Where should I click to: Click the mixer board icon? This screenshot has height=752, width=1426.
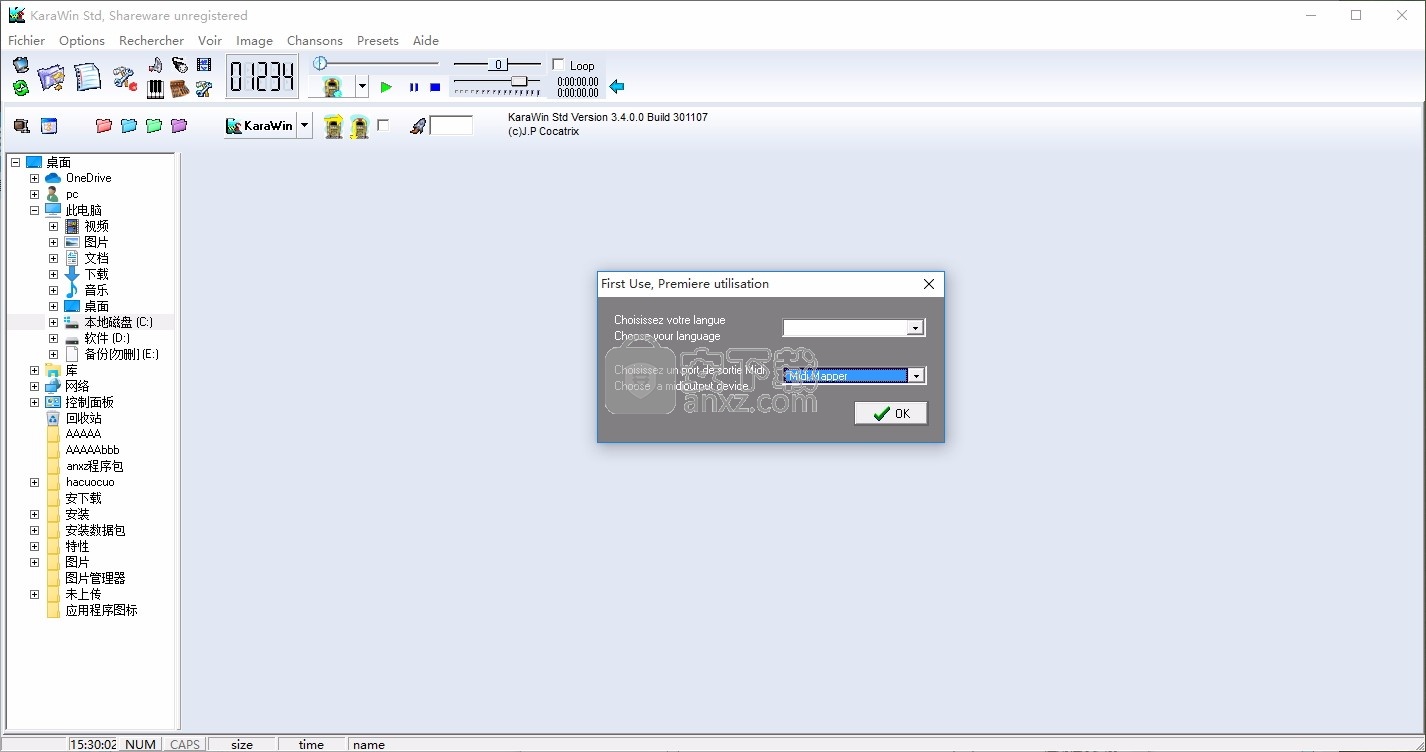pyautogui.click(x=180, y=89)
